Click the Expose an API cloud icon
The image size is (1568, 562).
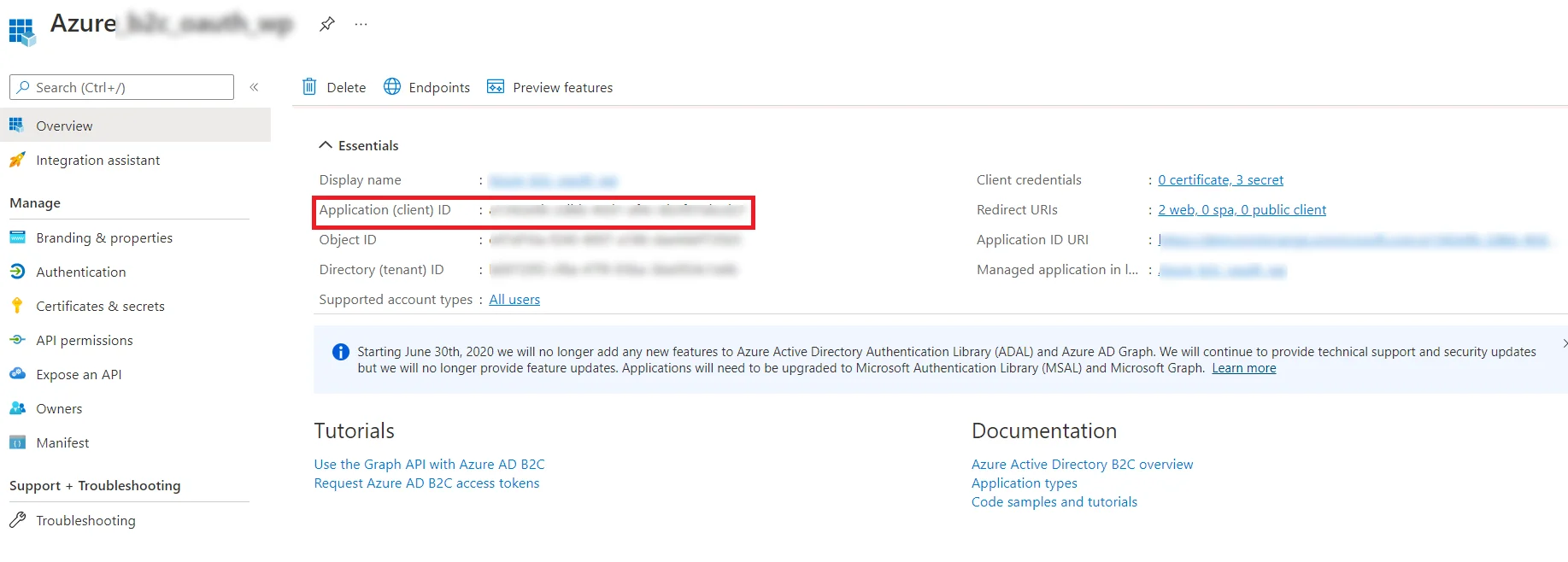pos(17,373)
